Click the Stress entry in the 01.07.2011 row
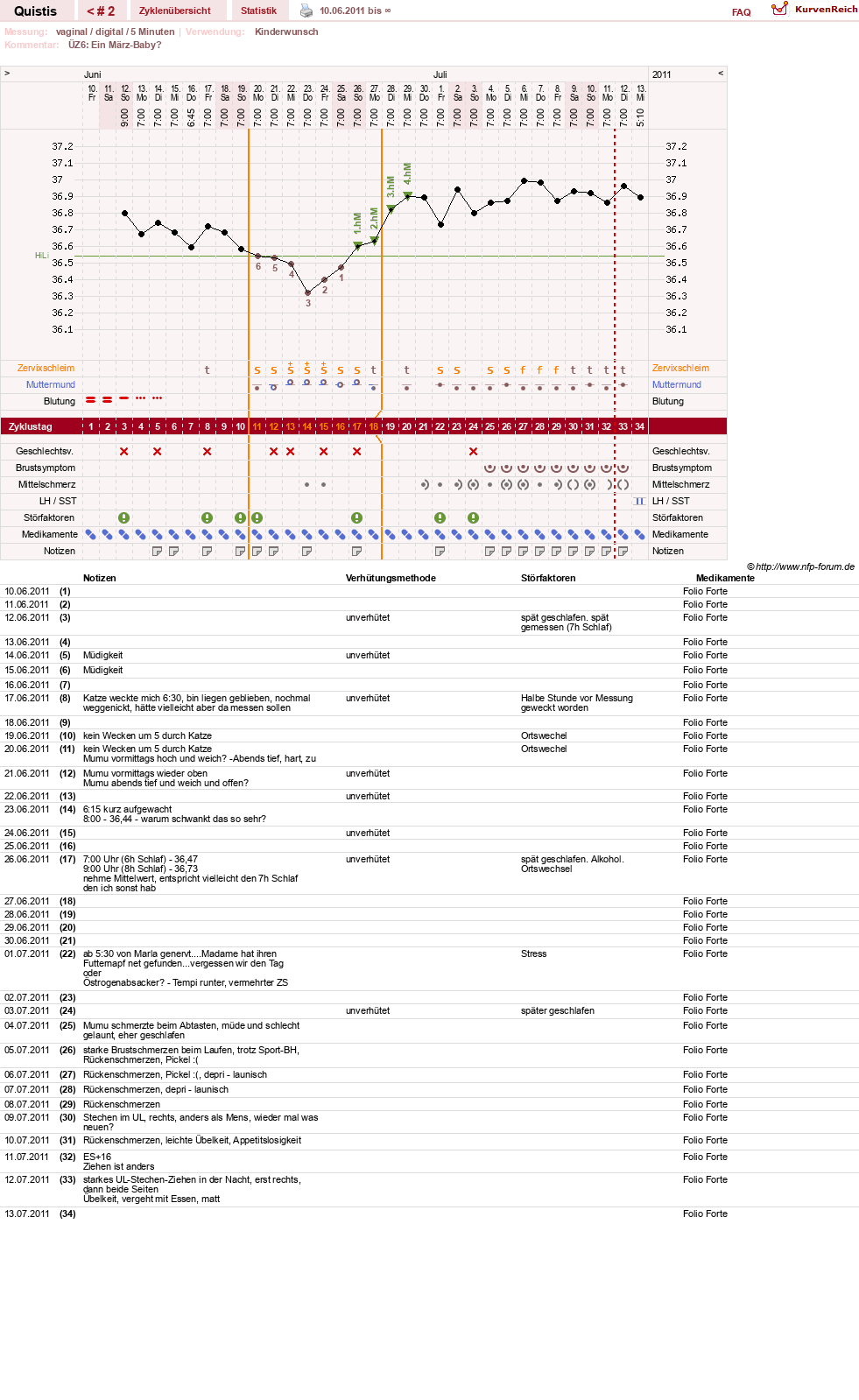Image resolution: width=859 pixels, height=1400 pixels. [533, 954]
